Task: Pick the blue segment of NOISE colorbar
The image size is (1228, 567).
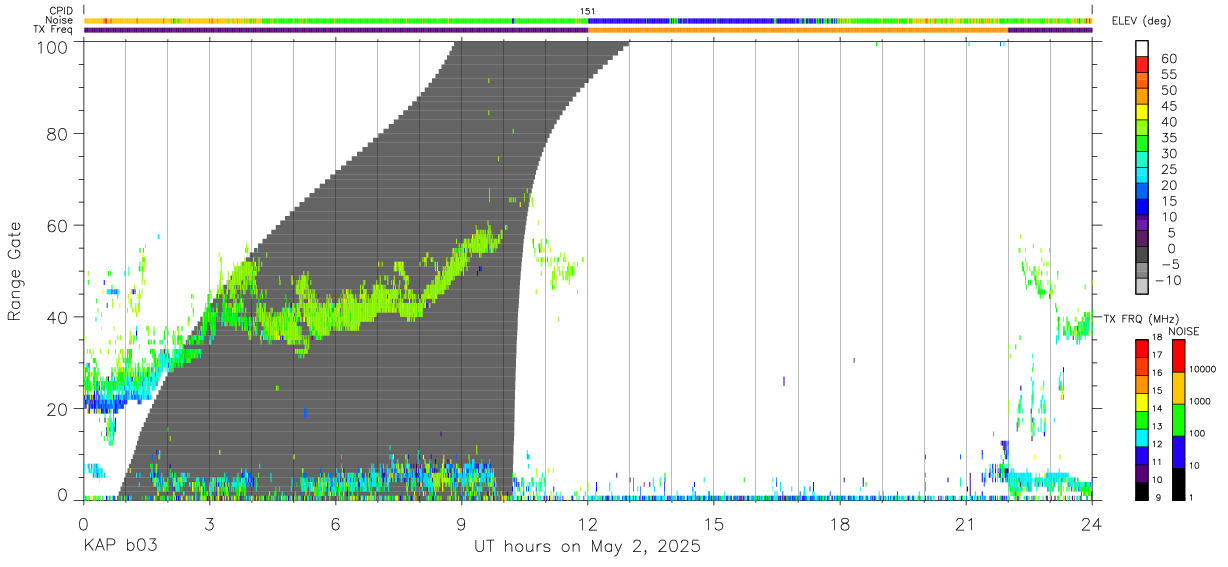Action: [1178, 452]
